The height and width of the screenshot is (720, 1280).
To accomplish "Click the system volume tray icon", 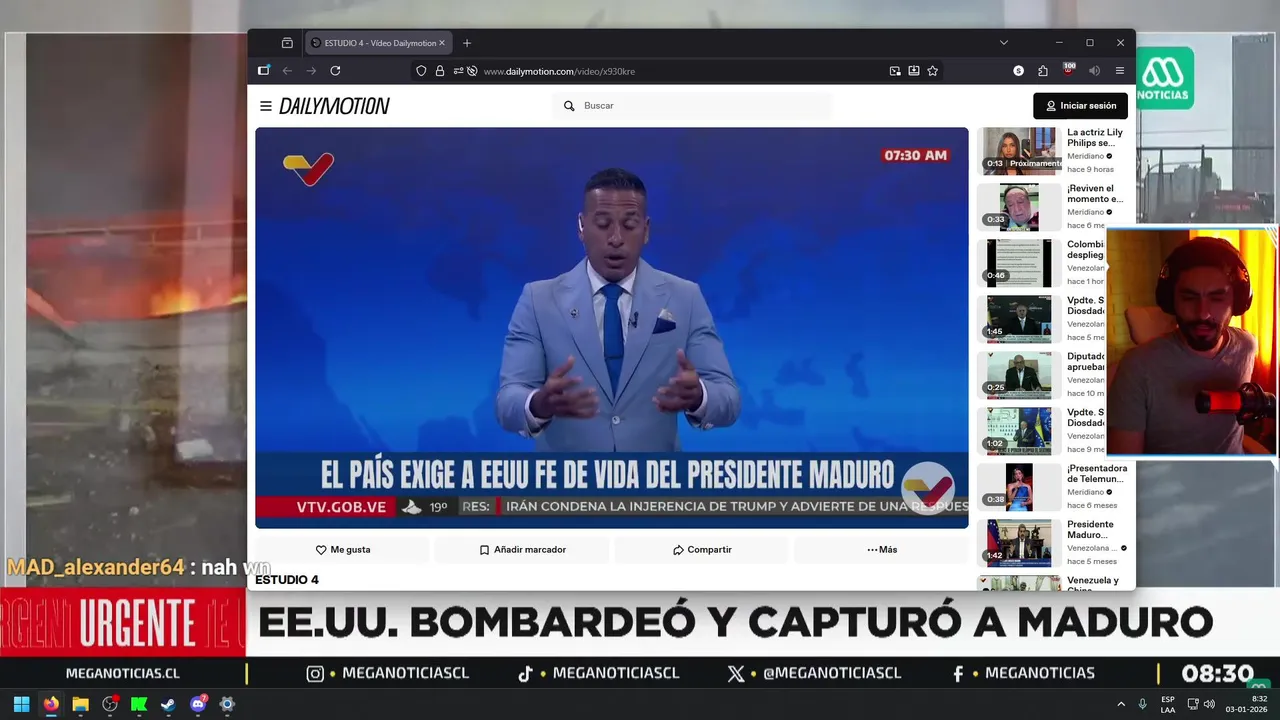I will tap(1211, 704).
